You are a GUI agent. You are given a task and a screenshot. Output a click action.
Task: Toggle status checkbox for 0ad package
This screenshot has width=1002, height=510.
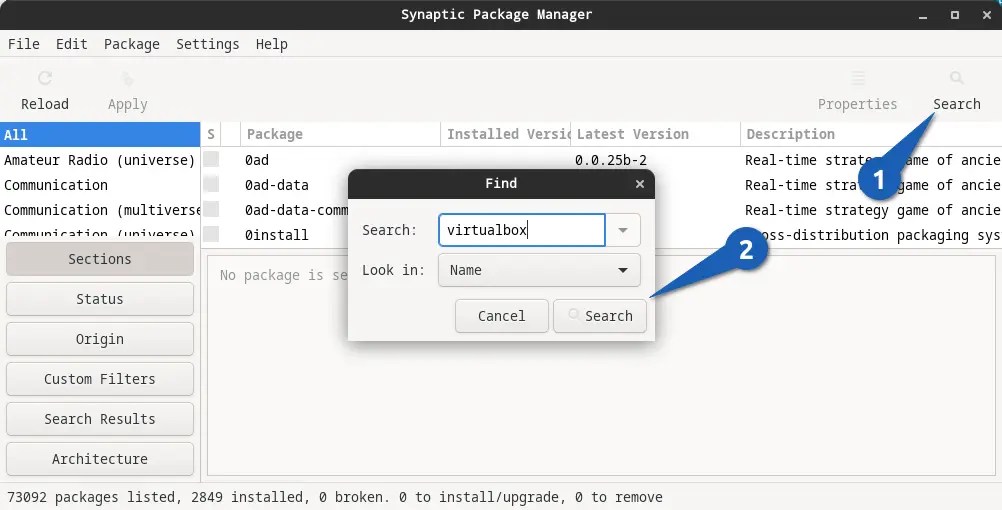coord(211,159)
